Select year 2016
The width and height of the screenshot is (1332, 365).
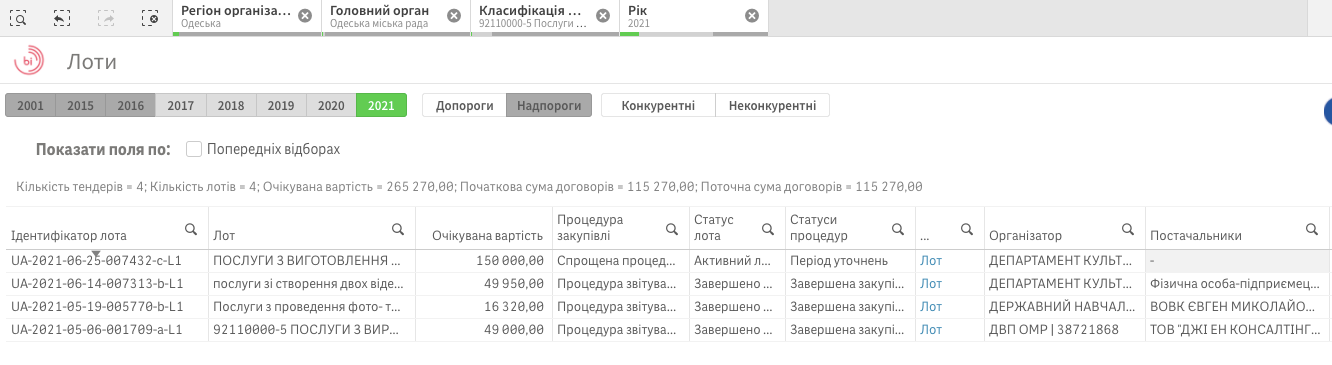coord(131,105)
